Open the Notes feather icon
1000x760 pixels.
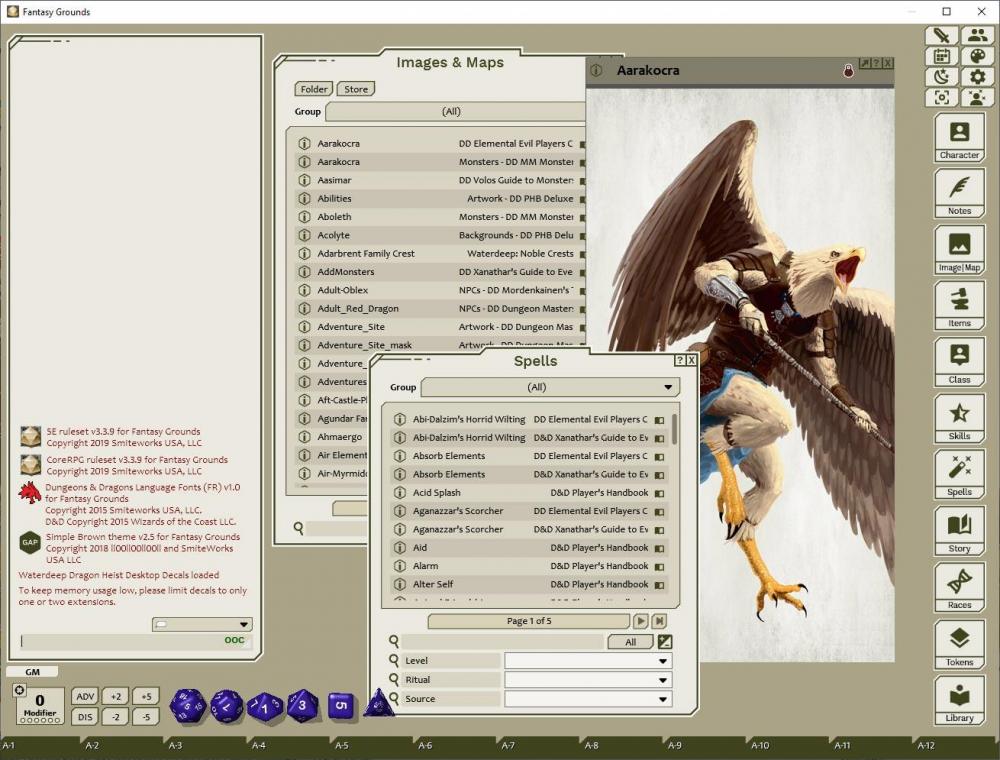coord(959,193)
